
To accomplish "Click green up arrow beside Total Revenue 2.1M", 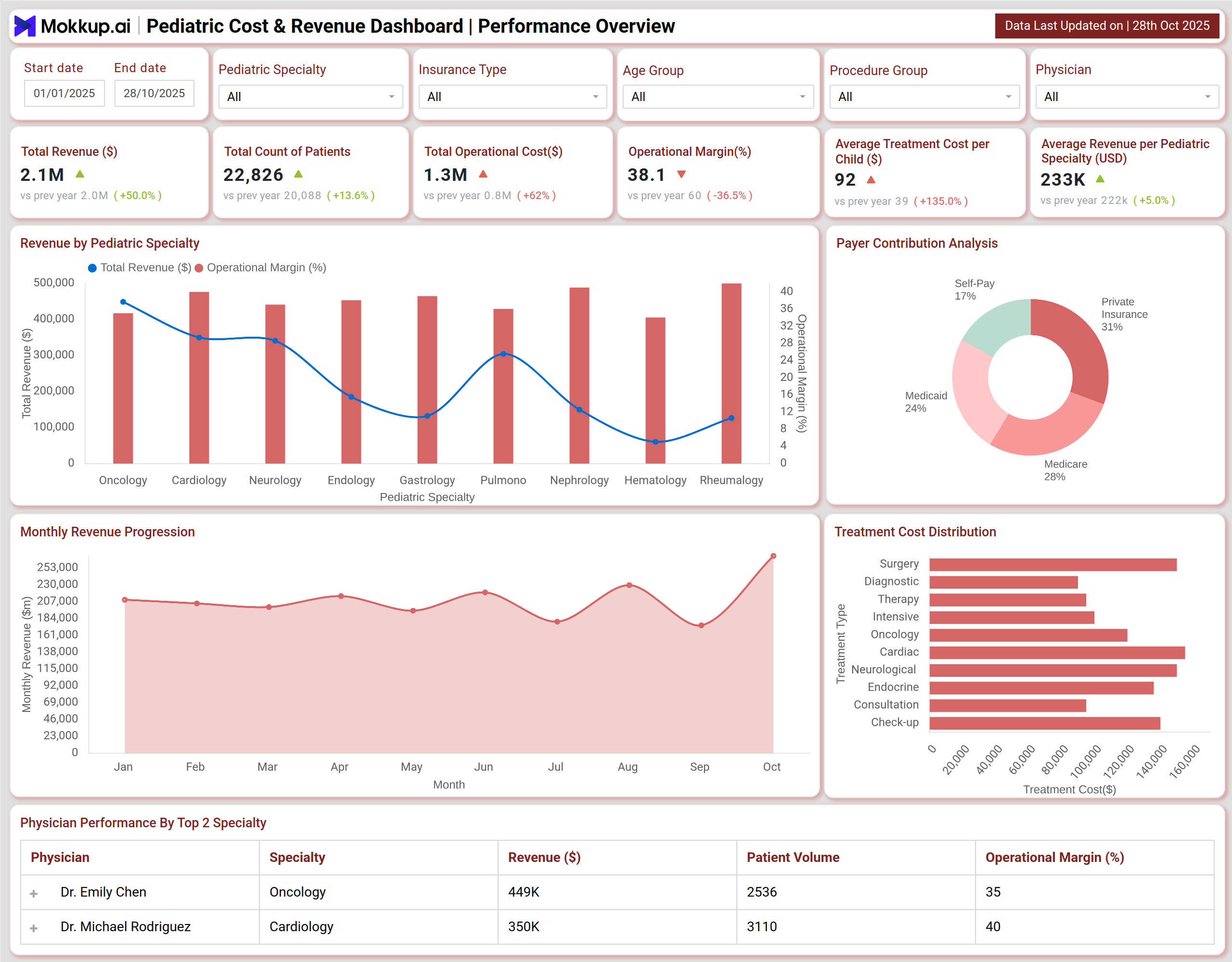I will pyautogui.click(x=80, y=174).
